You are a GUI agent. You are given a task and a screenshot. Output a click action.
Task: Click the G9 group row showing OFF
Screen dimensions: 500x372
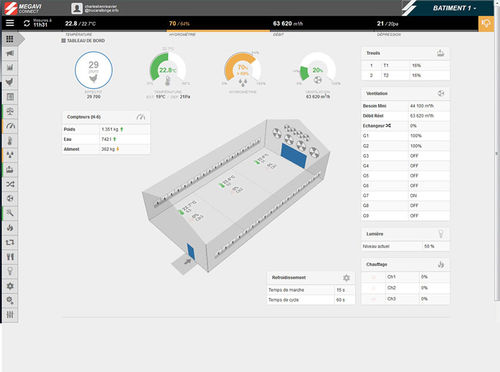[x=405, y=216]
